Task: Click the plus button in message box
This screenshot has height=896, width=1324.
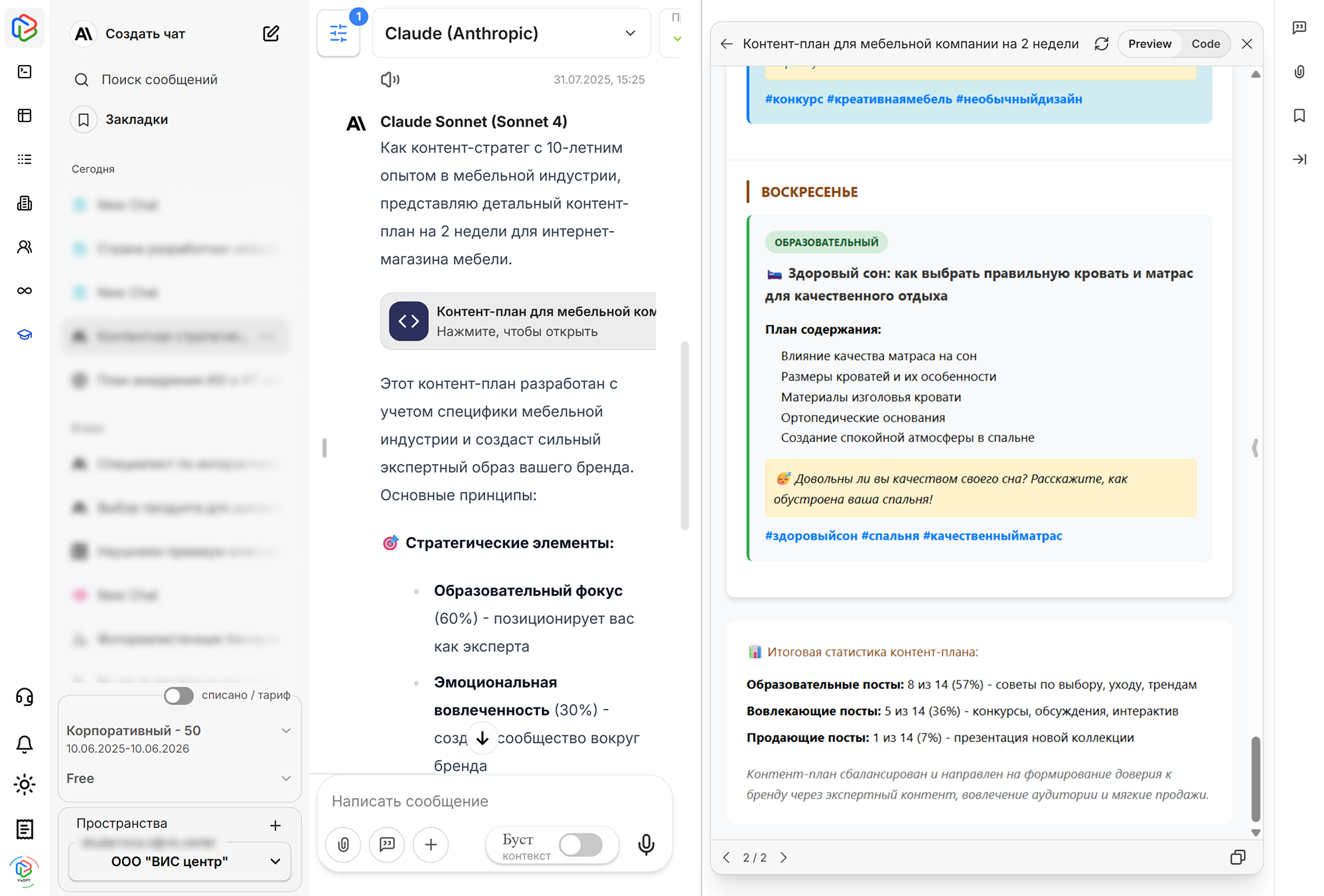Action: (x=431, y=844)
